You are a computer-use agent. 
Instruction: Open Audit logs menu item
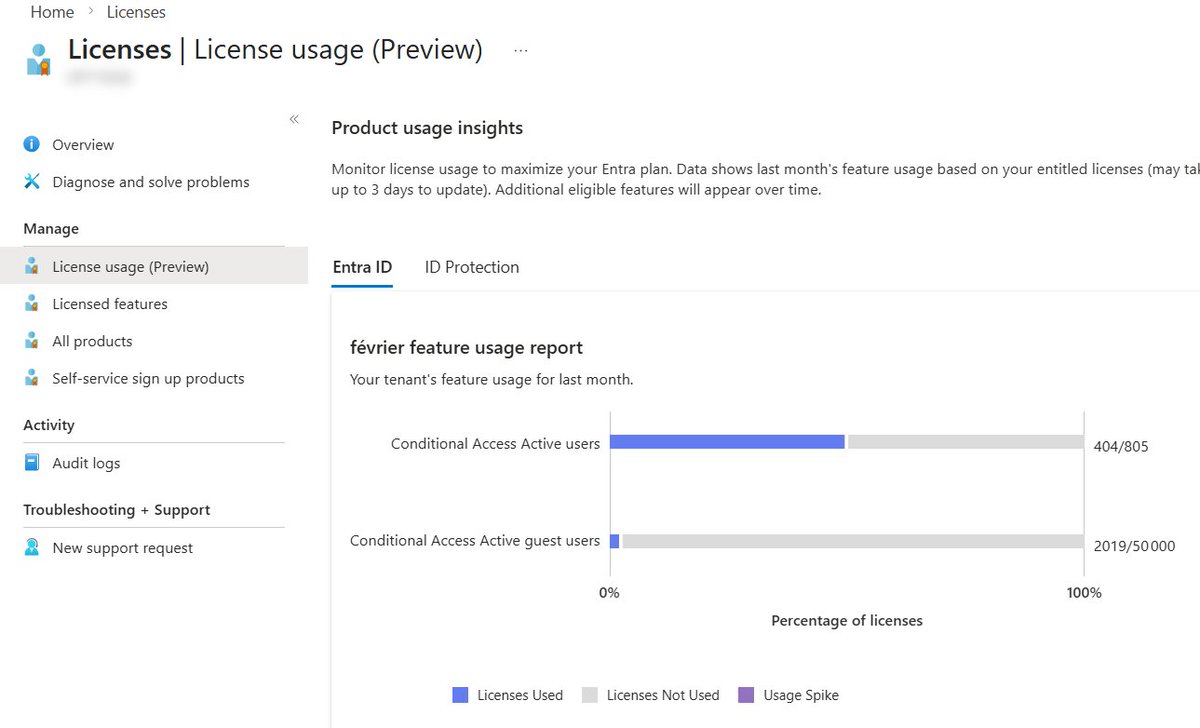86,464
